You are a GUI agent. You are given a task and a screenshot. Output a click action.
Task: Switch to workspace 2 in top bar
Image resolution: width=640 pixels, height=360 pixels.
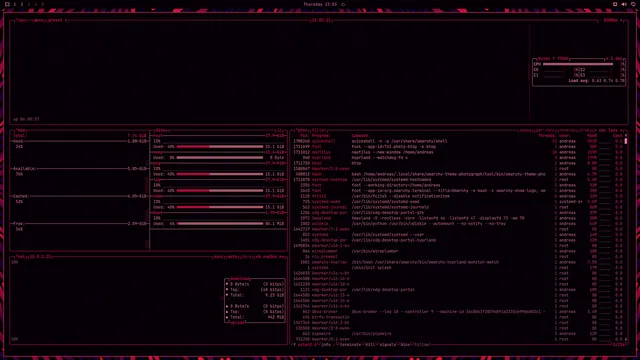coord(22,4)
